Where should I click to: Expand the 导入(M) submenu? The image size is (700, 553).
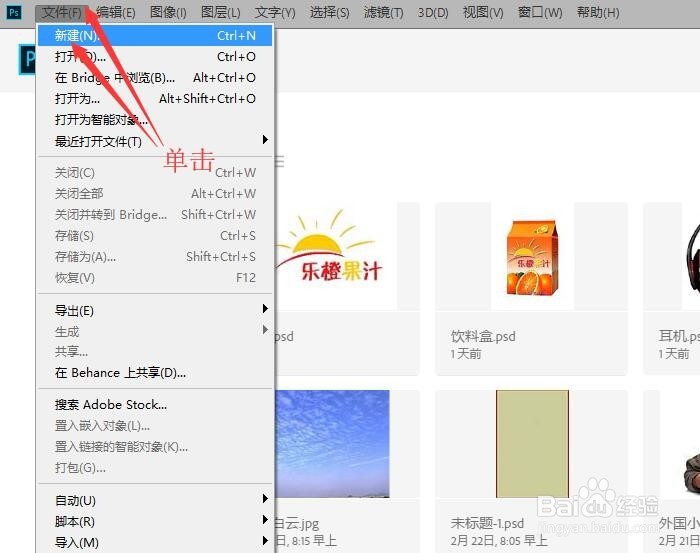155,542
